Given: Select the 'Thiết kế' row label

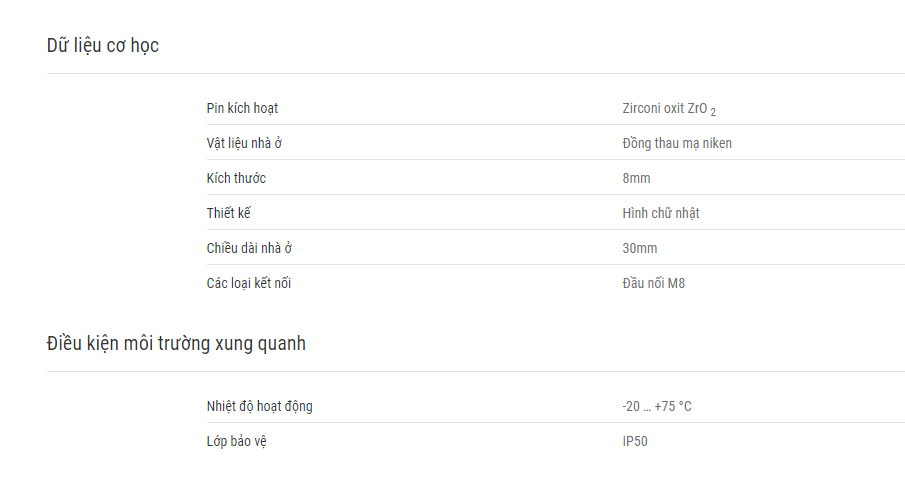Looking at the screenshot, I should (229, 213).
